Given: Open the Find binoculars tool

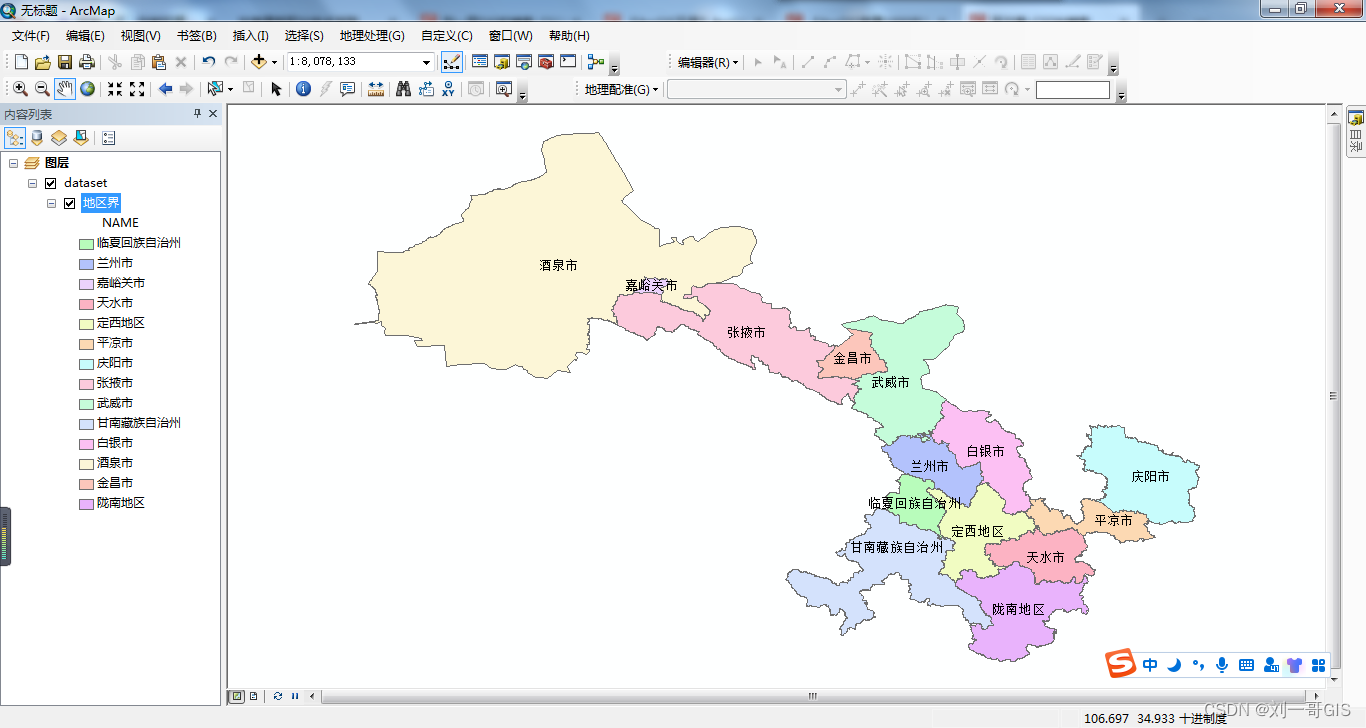Looking at the screenshot, I should (x=404, y=89).
